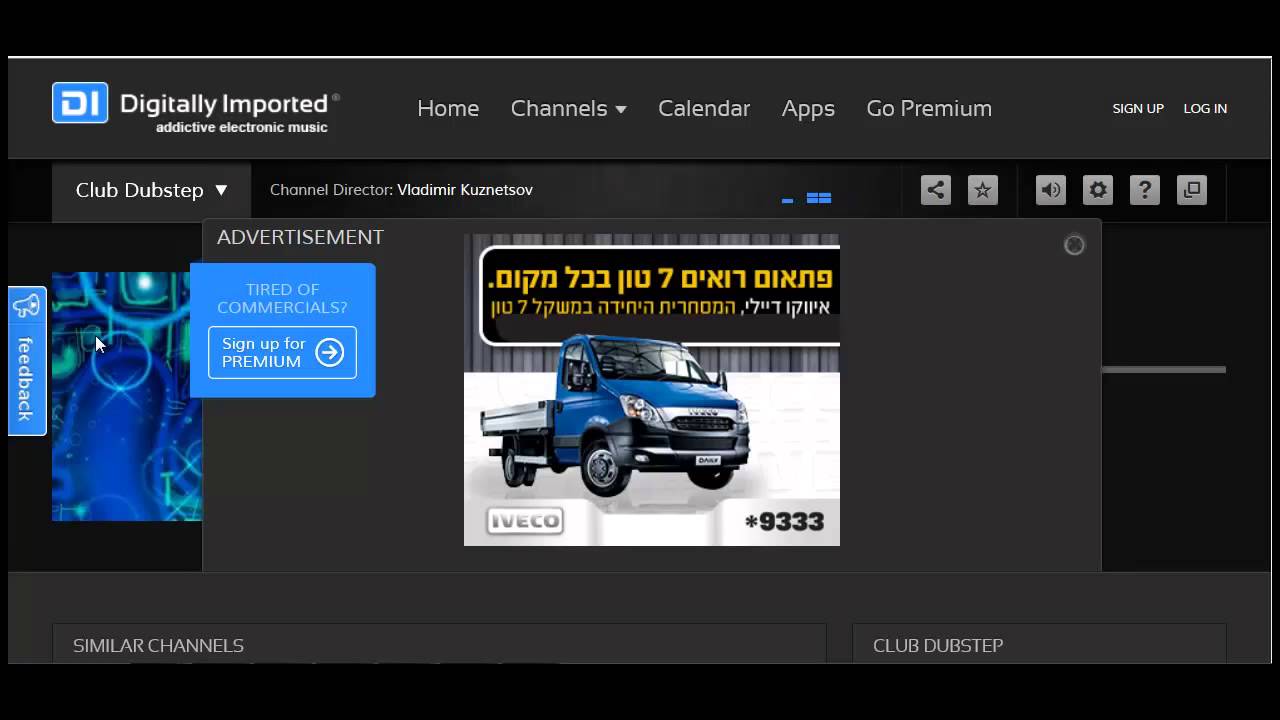The height and width of the screenshot is (720, 1280).
Task: Click the blue Club Dubstep channel artwork
Action: 127,396
